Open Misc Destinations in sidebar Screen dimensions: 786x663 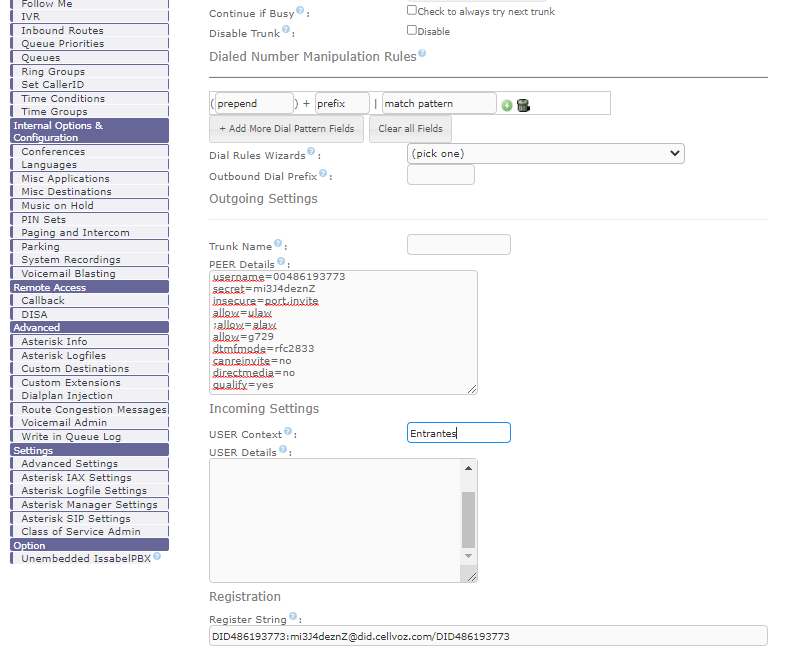pos(67,191)
